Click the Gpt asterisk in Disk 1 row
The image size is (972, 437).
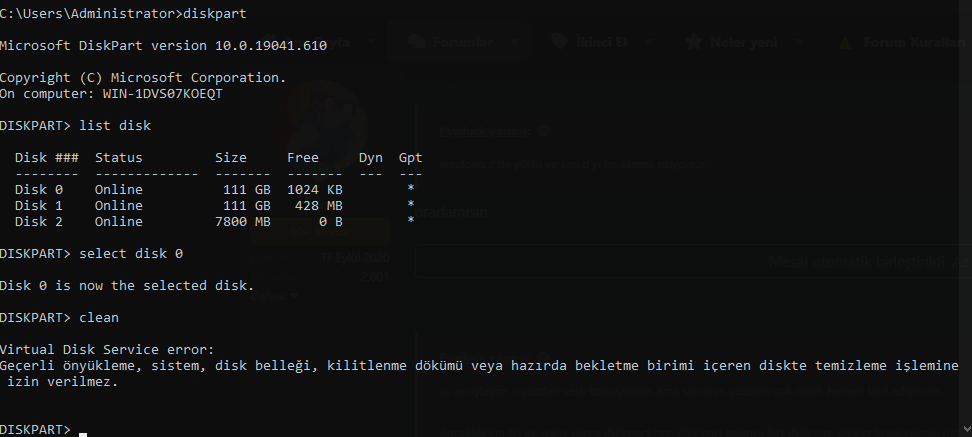pyautogui.click(x=410, y=204)
